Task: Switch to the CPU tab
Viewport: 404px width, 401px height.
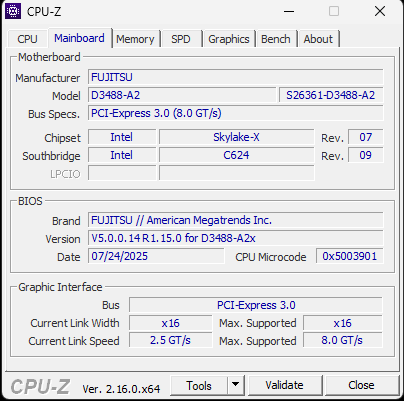Action: tap(27, 39)
